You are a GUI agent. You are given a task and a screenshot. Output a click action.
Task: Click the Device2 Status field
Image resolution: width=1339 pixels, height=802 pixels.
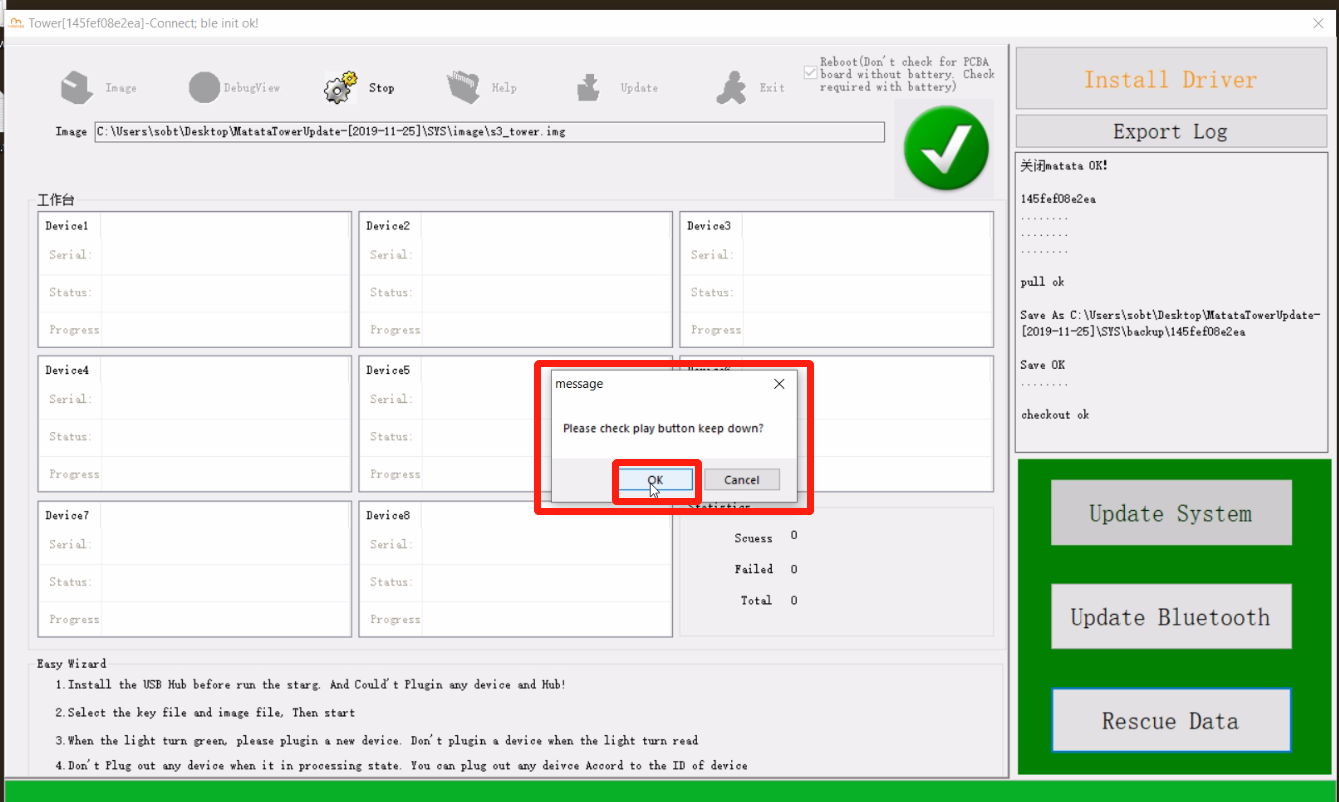546,292
